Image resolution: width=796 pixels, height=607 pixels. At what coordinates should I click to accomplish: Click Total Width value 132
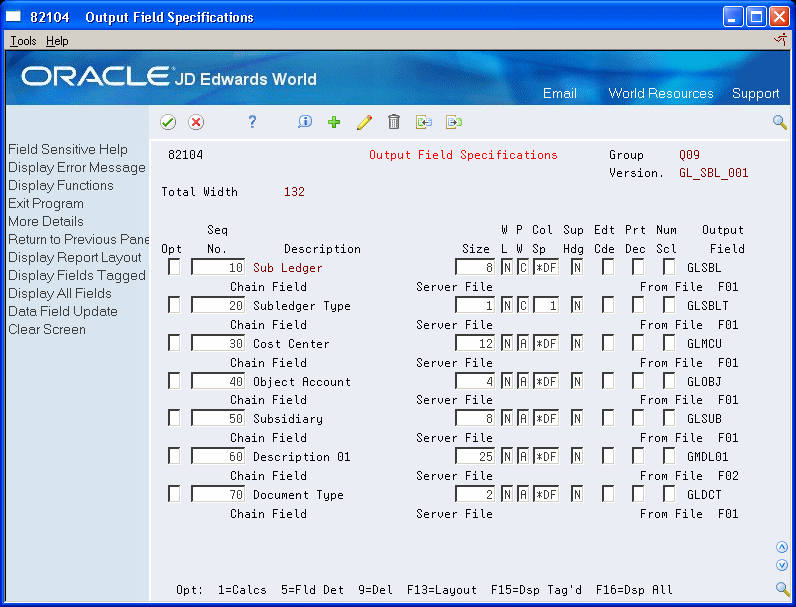[x=294, y=192]
